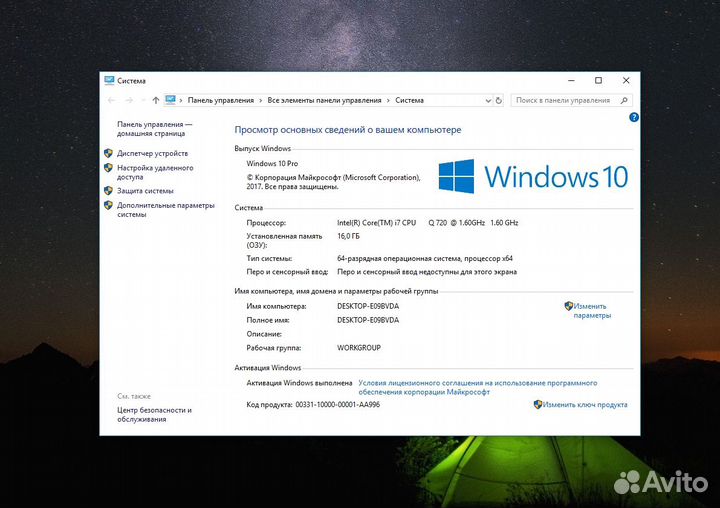Click product code 00331-10000-00001-AA996

coord(338,405)
